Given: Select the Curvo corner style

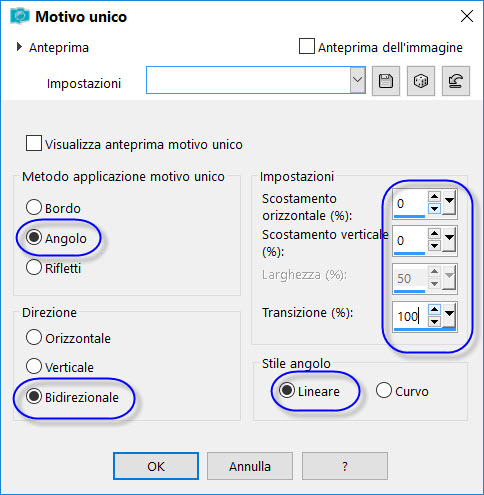Looking at the screenshot, I should pyautogui.click(x=384, y=390).
